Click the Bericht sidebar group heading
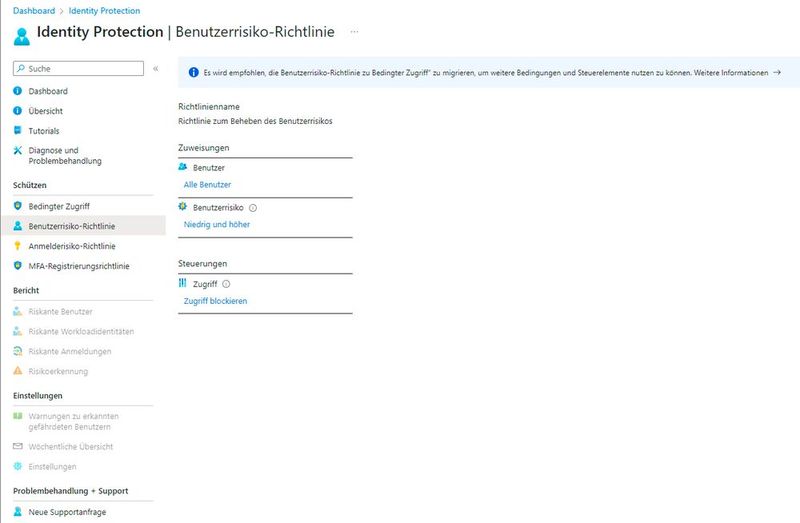This screenshot has height=523, width=800. click(x=26, y=290)
